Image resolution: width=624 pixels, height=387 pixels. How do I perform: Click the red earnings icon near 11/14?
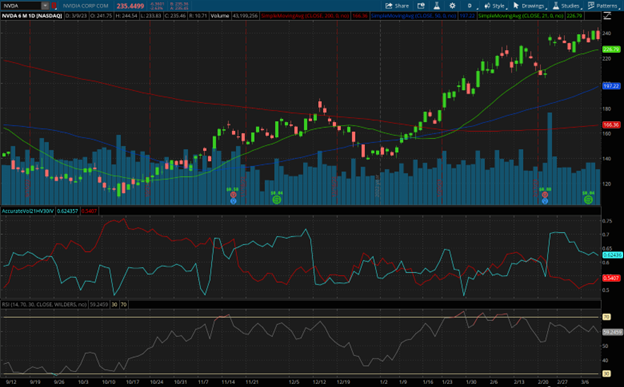pyautogui.click(x=233, y=195)
